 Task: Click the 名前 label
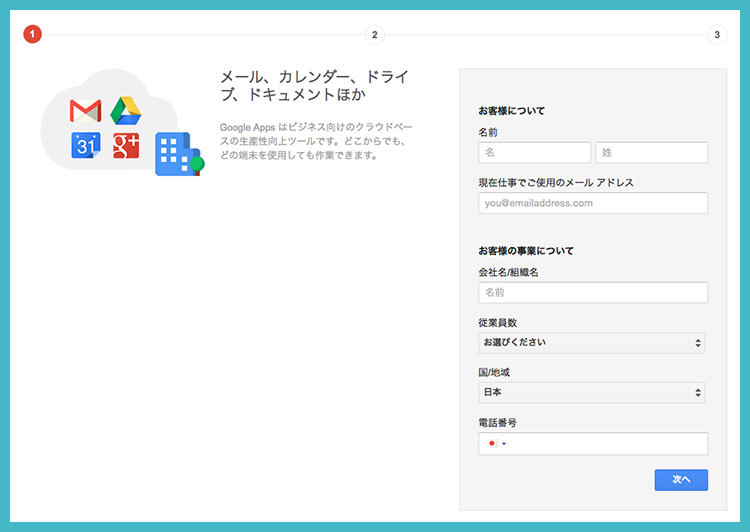pos(488,133)
